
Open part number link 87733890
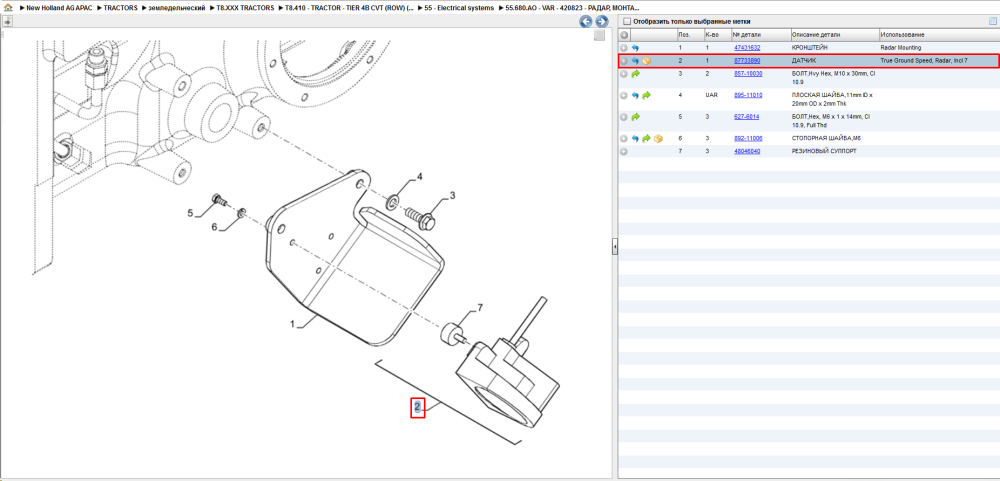pos(747,61)
